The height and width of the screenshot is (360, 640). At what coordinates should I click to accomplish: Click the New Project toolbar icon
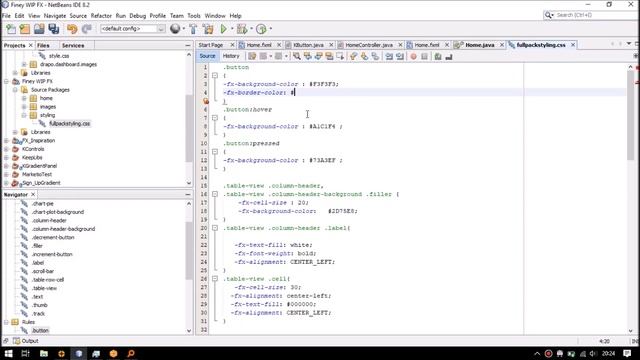click(25, 29)
